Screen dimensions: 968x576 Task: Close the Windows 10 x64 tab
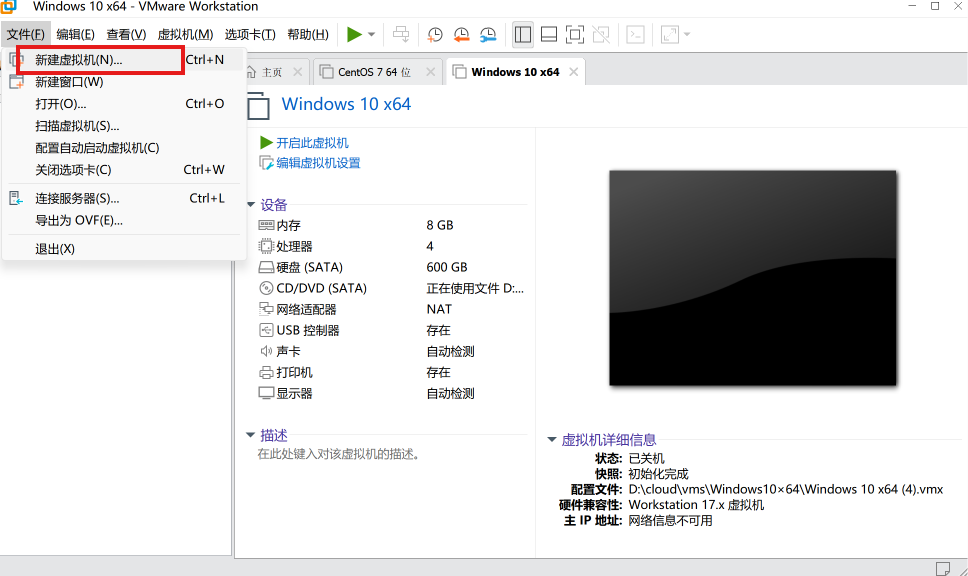click(574, 72)
